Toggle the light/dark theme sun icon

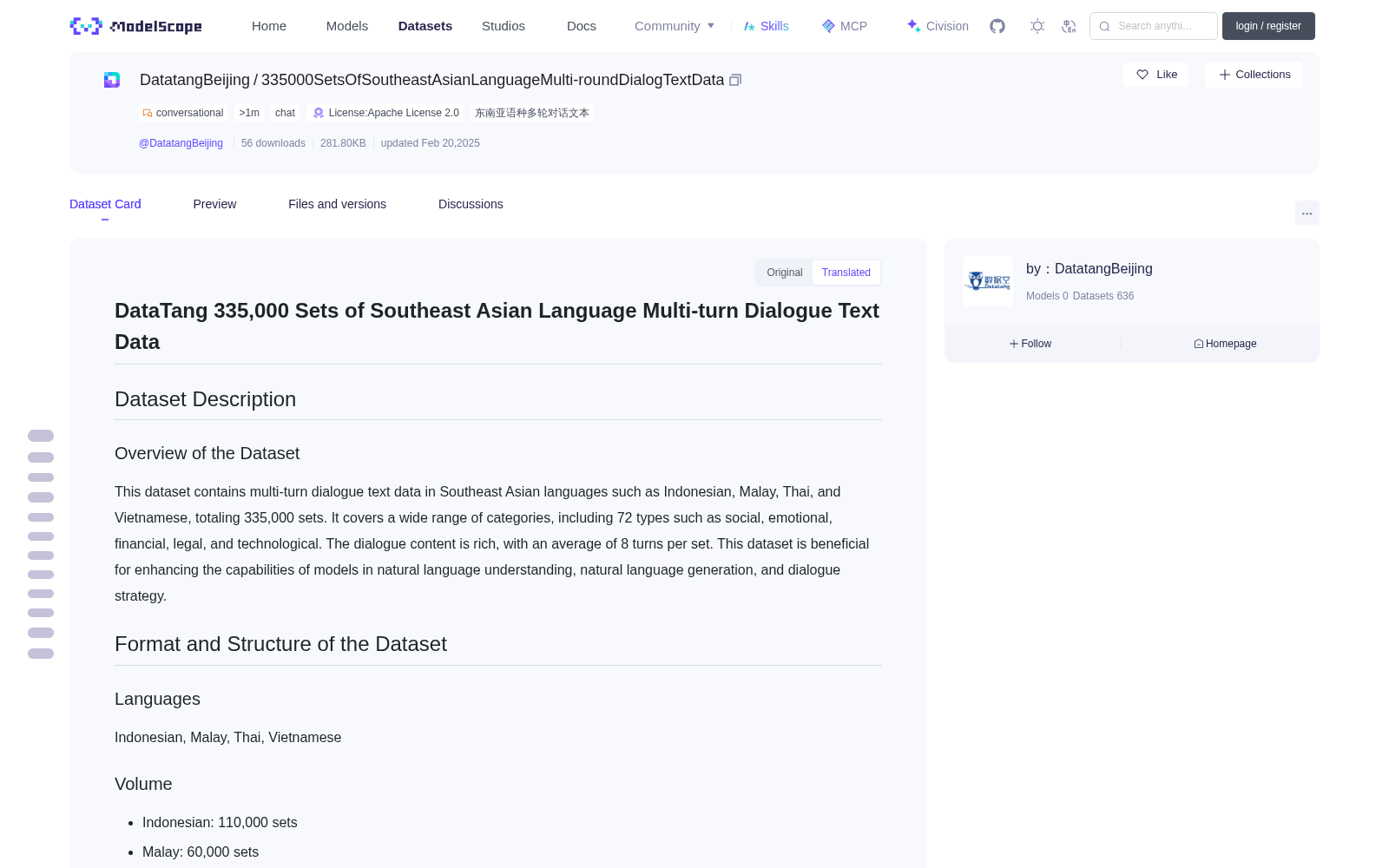click(1037, 26)
